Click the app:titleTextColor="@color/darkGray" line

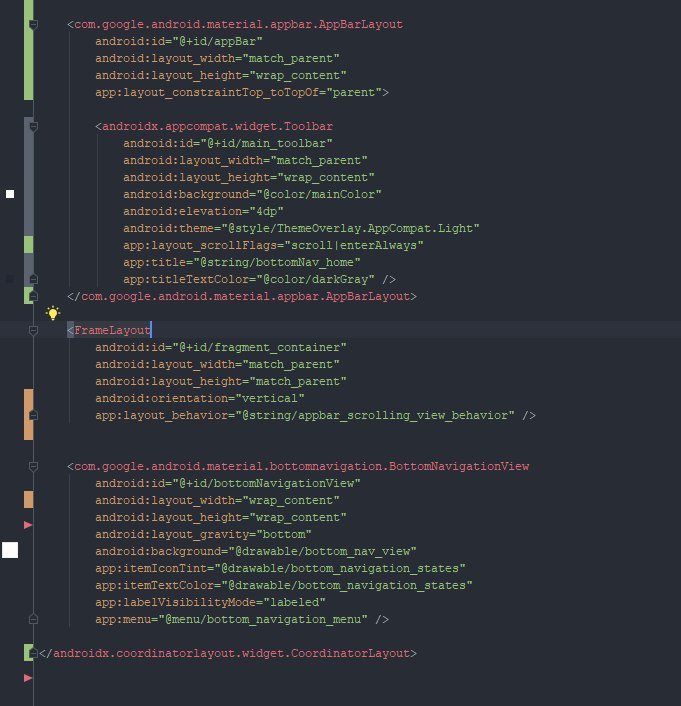tap(259, 279)
